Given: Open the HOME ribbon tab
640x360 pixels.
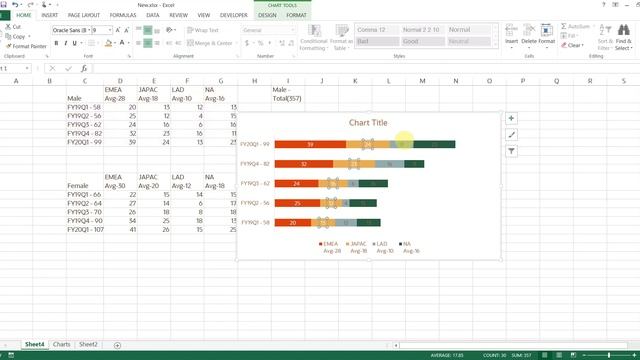Looking at the screenshot, I should (x=24, y=15).
